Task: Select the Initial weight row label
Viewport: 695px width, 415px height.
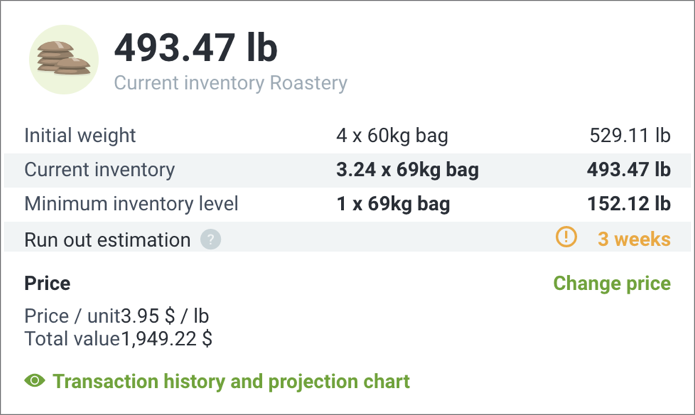Action: pos(80,136)
